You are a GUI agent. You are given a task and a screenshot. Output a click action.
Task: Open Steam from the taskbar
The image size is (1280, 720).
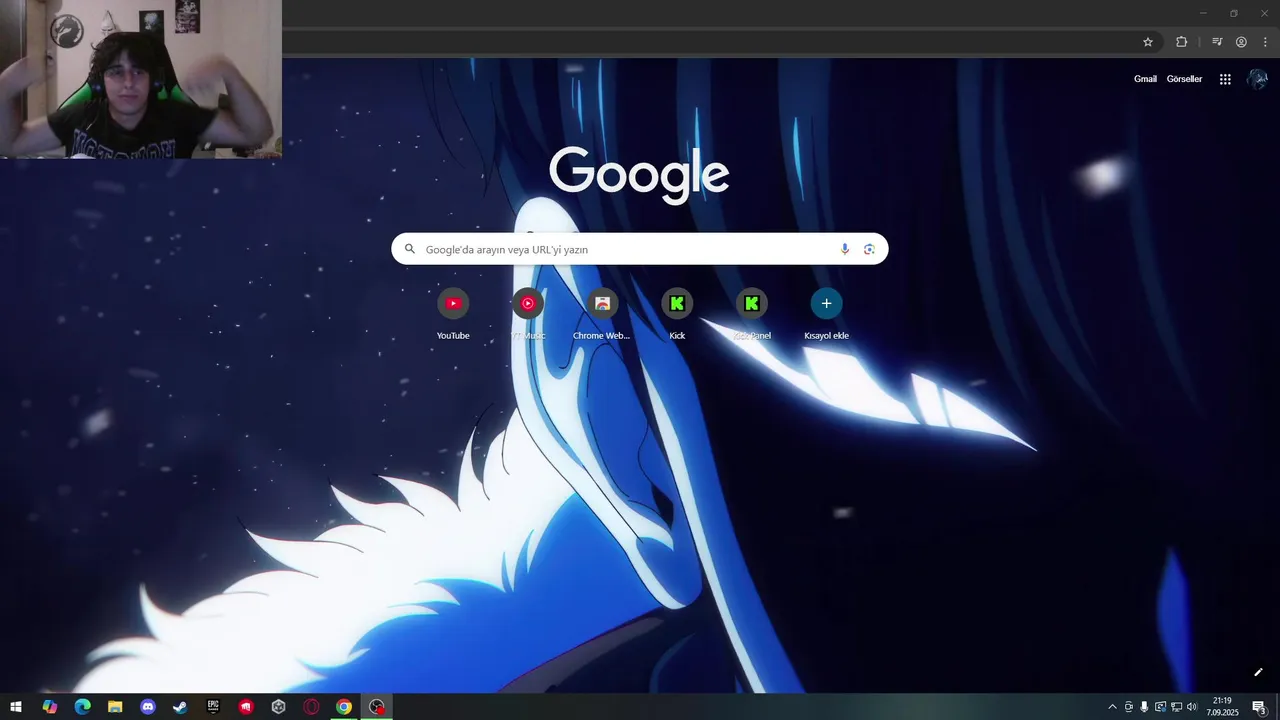click(180, 707)
